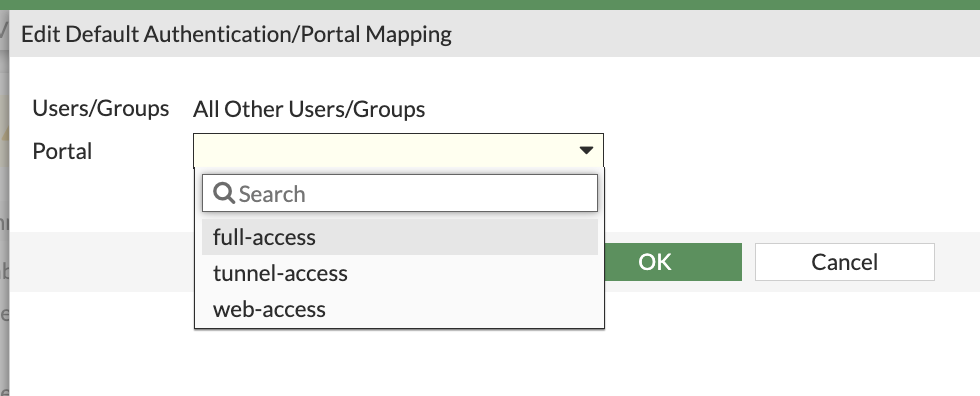This screenshot has height=396, width=980.
Task: Click the green banner above the dialog
Action: [x=490, y=4]
